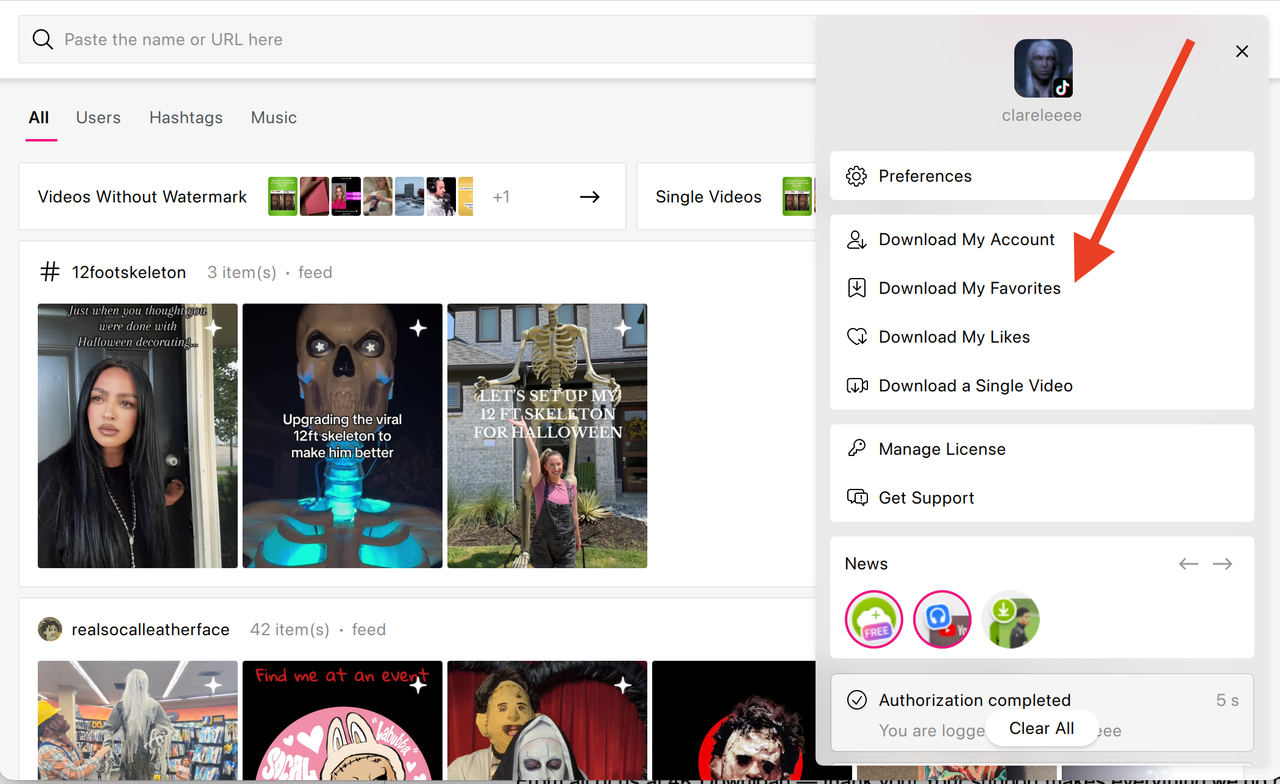The image size is (1280, 784).
Task: Go to next News item arrow
Action: click(1222, 564)
